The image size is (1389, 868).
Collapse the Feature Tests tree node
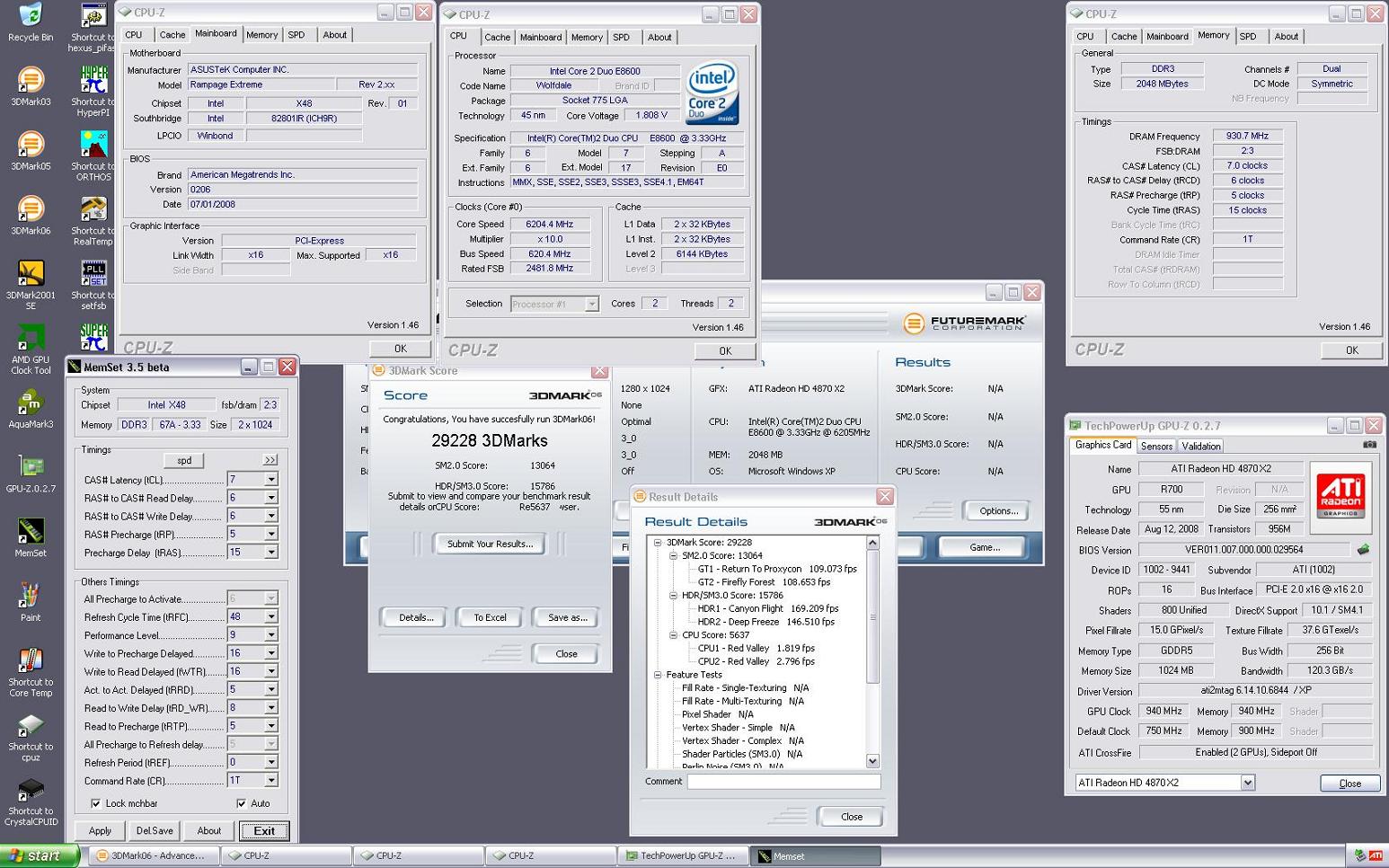pyautogui.click(x=658, y=674)
